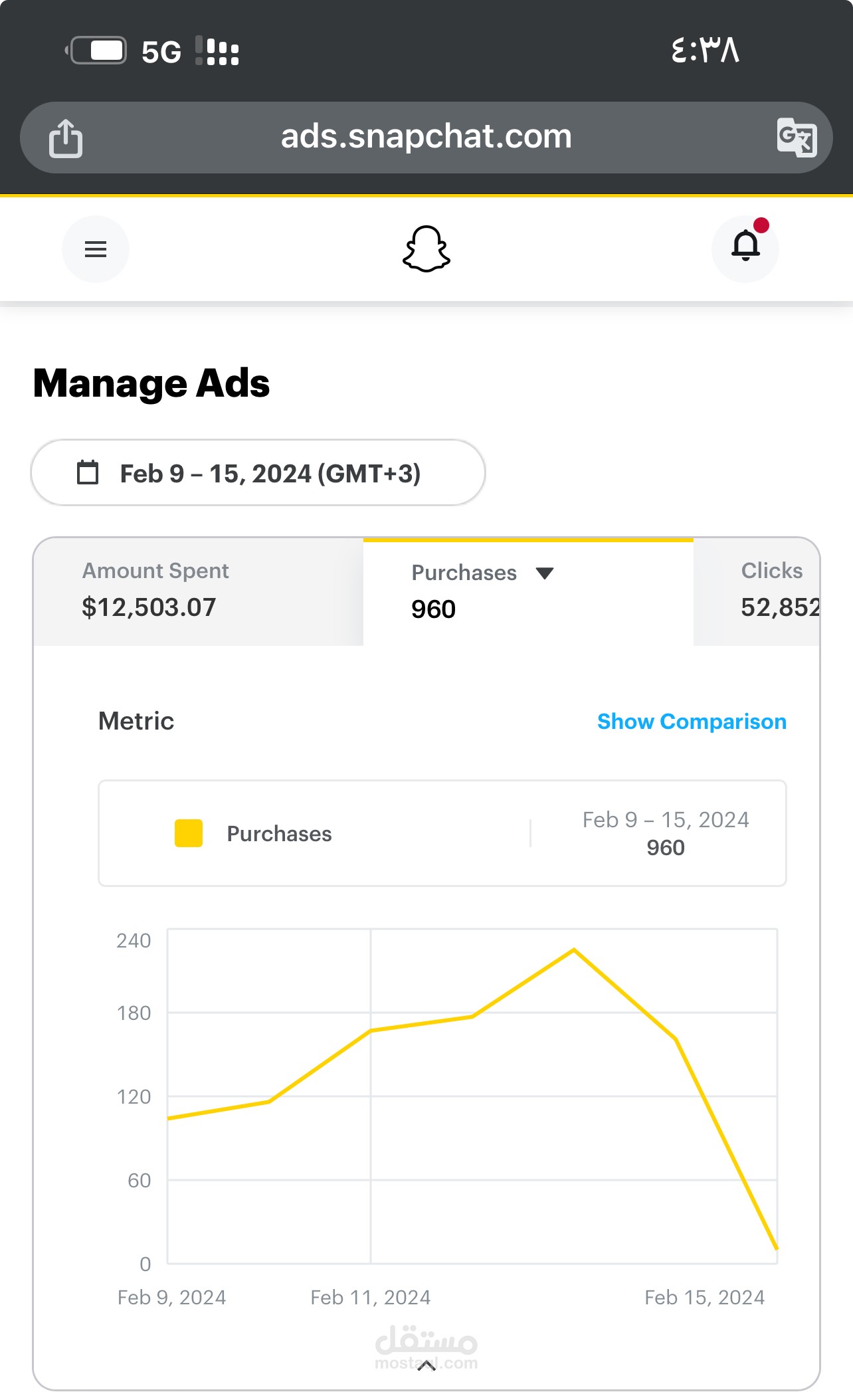Tap the browser share icon

point(66,138)
